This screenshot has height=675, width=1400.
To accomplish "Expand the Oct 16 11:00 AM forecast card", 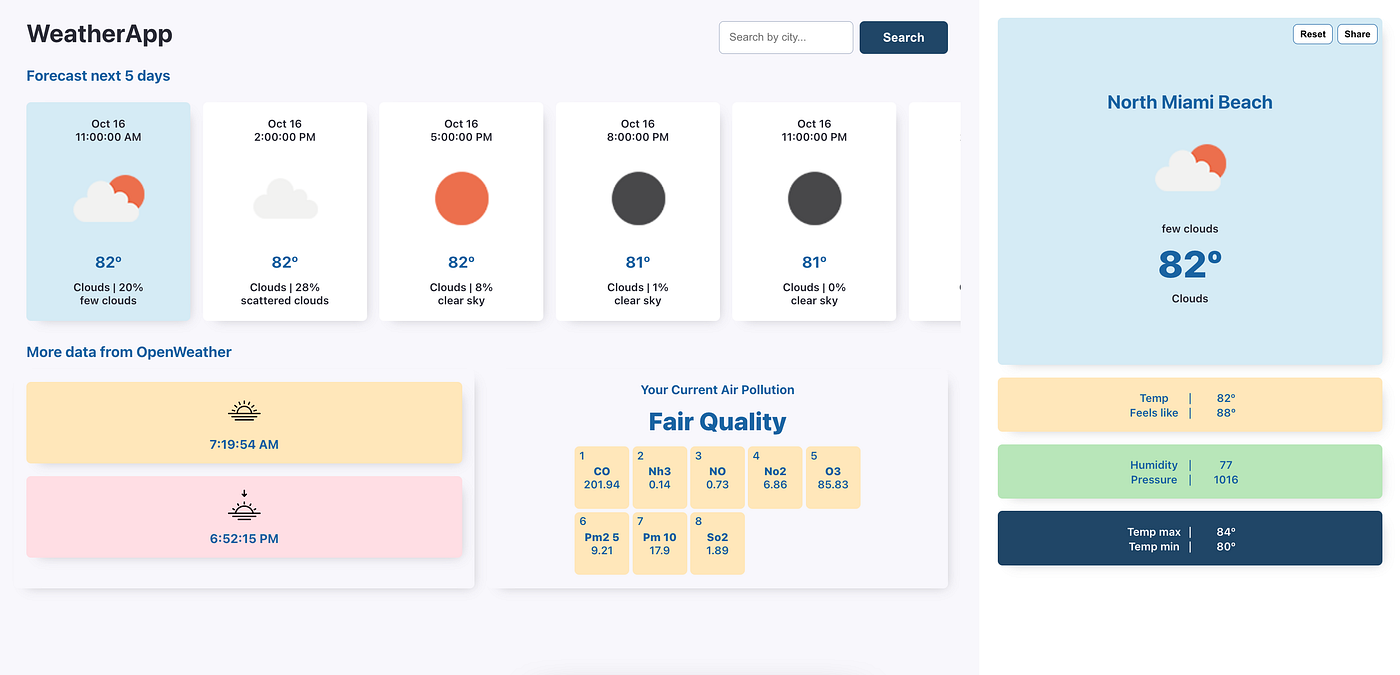I will pos(108,211).
